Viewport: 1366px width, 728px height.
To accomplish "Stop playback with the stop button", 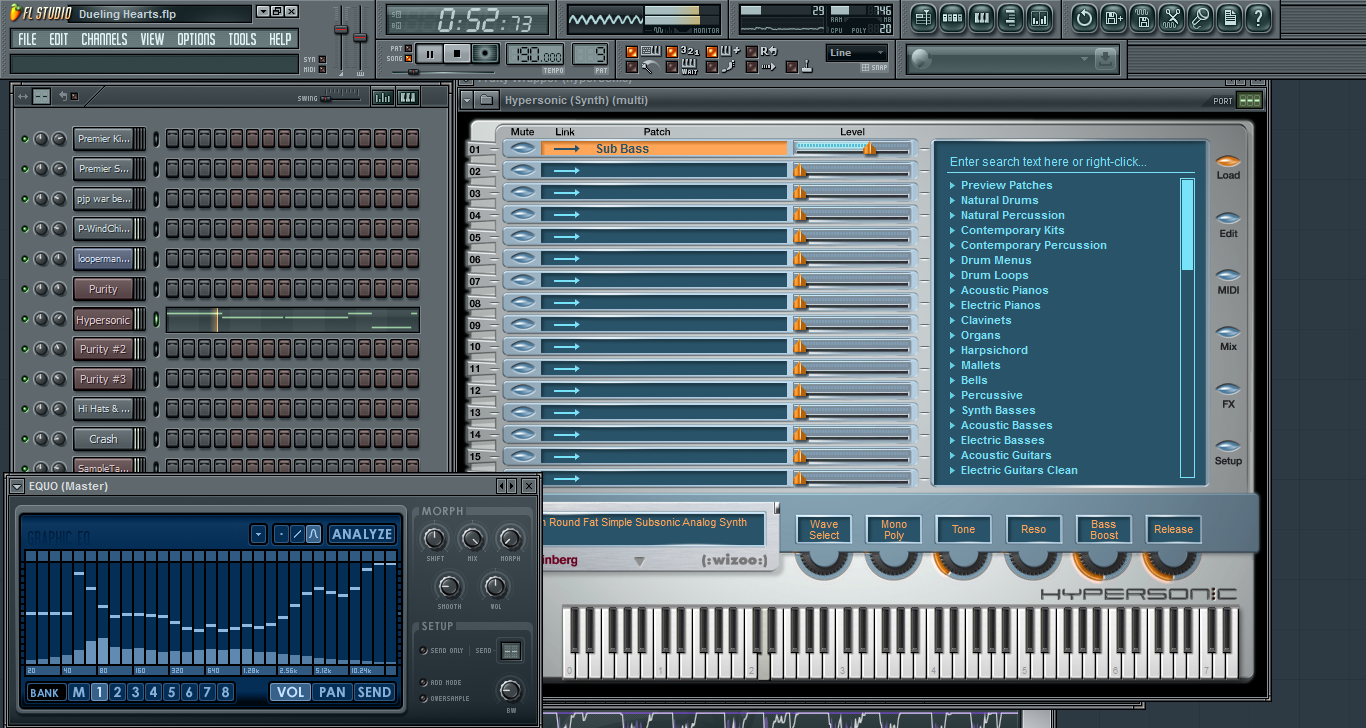I will pyautogui.click(x=457, y=54).
